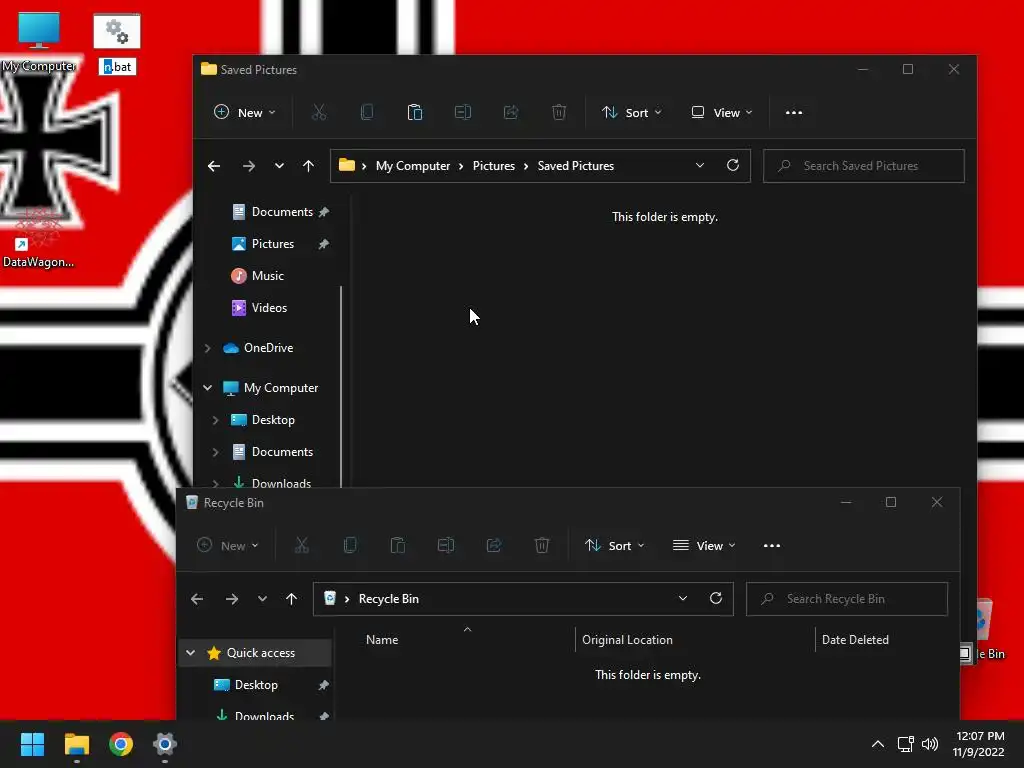Open recent locations chevron in Saved Pictures

pos(279,166)
